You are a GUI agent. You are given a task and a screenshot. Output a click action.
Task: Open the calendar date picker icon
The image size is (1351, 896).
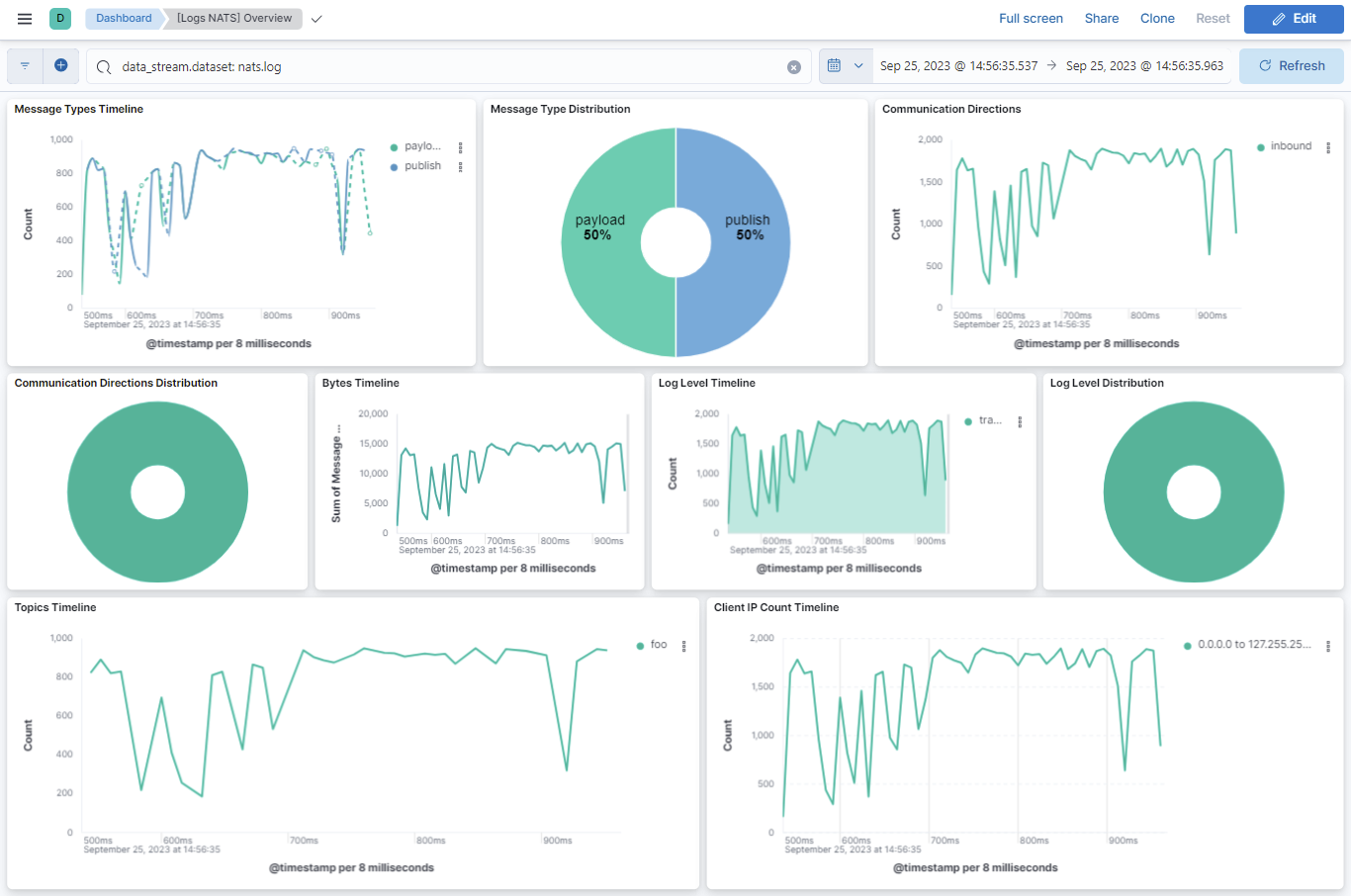click(836, 65)
